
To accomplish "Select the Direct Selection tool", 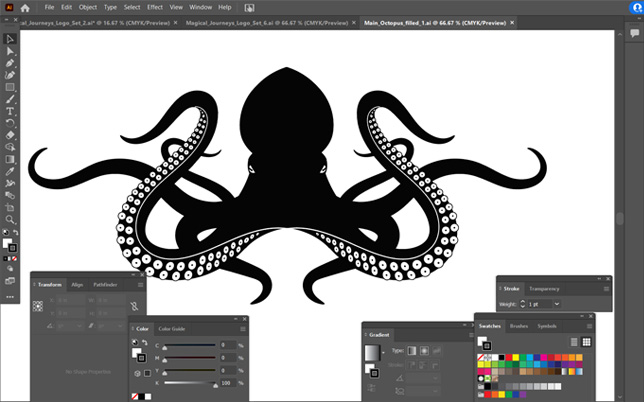I will pos(10,51).
